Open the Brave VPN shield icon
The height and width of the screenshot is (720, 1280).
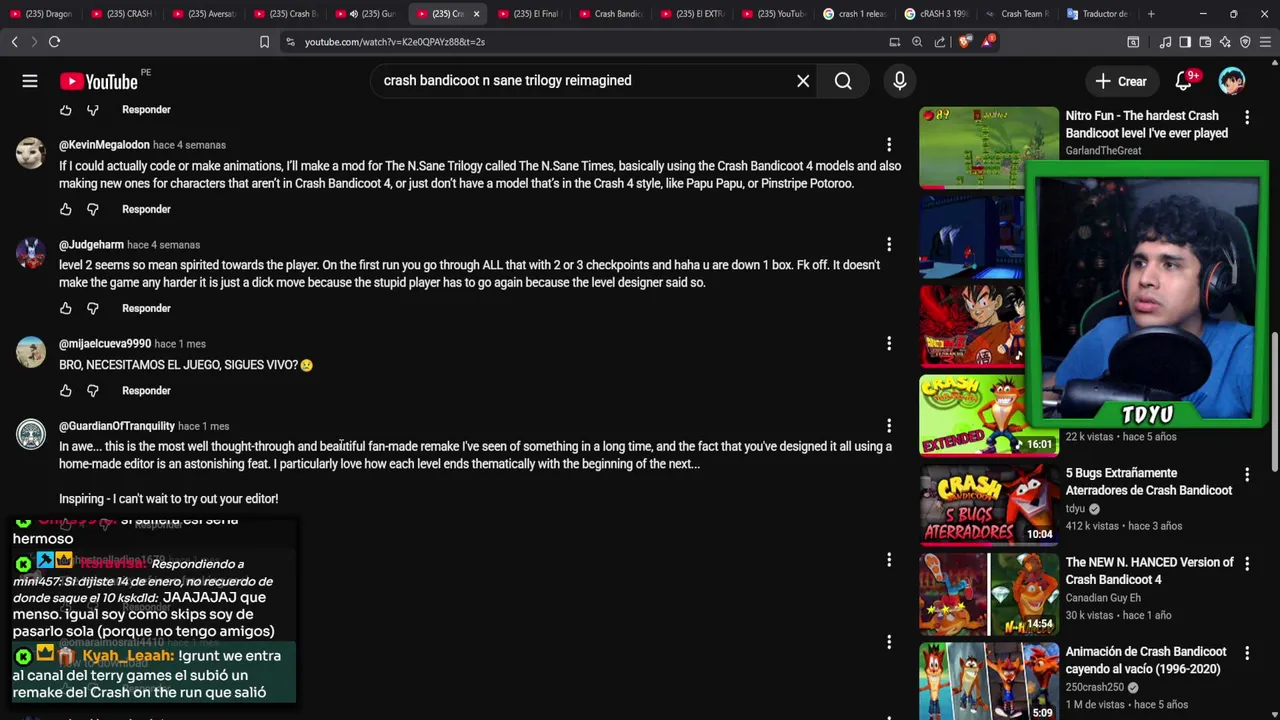point(1245,42)
